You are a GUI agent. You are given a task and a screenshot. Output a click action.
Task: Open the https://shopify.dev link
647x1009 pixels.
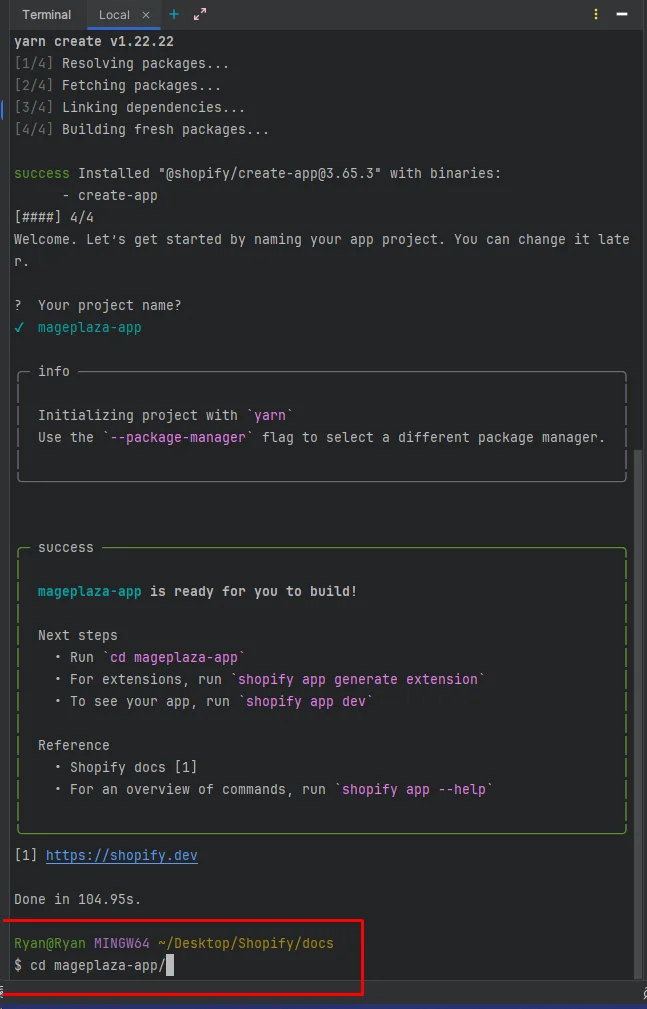tap(121, 855)
